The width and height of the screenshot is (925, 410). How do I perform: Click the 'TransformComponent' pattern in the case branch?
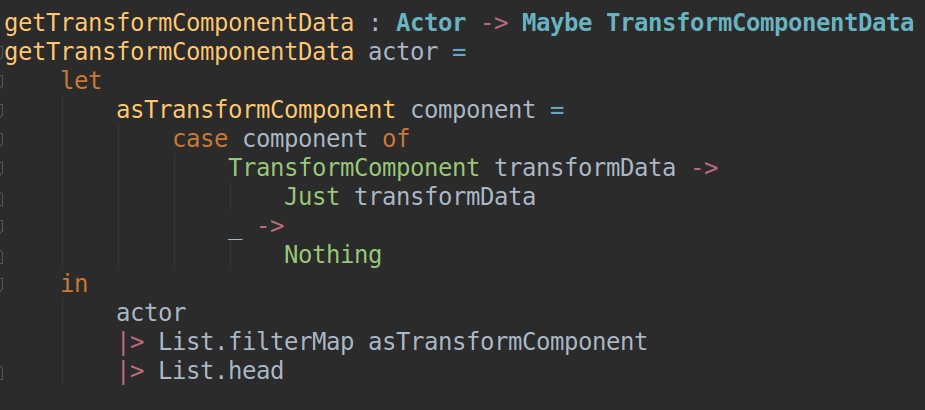coord(354,168)
